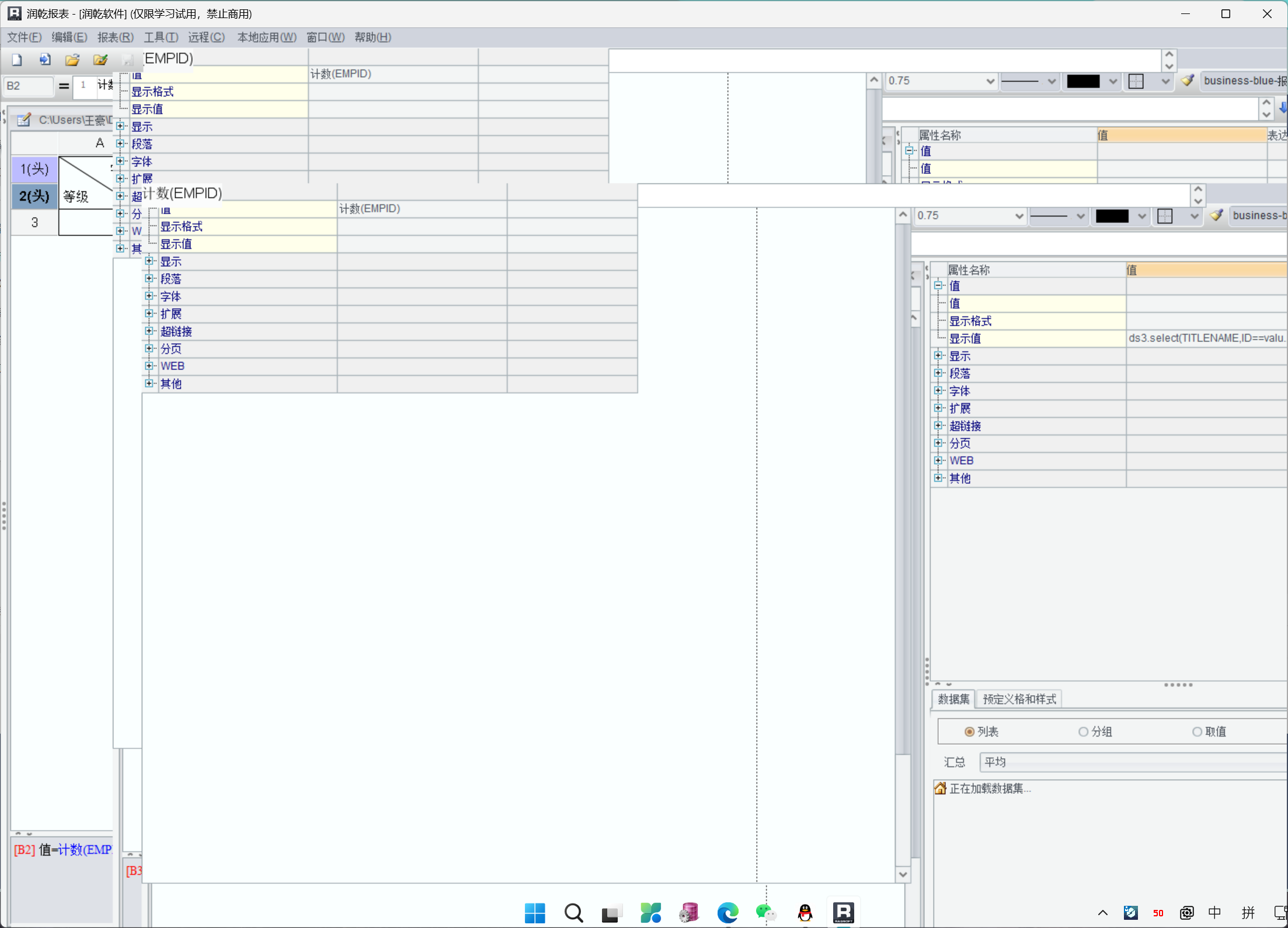
Task: Click the open-and-edit folder icon with pen
Action: click(x=100, y=60)
